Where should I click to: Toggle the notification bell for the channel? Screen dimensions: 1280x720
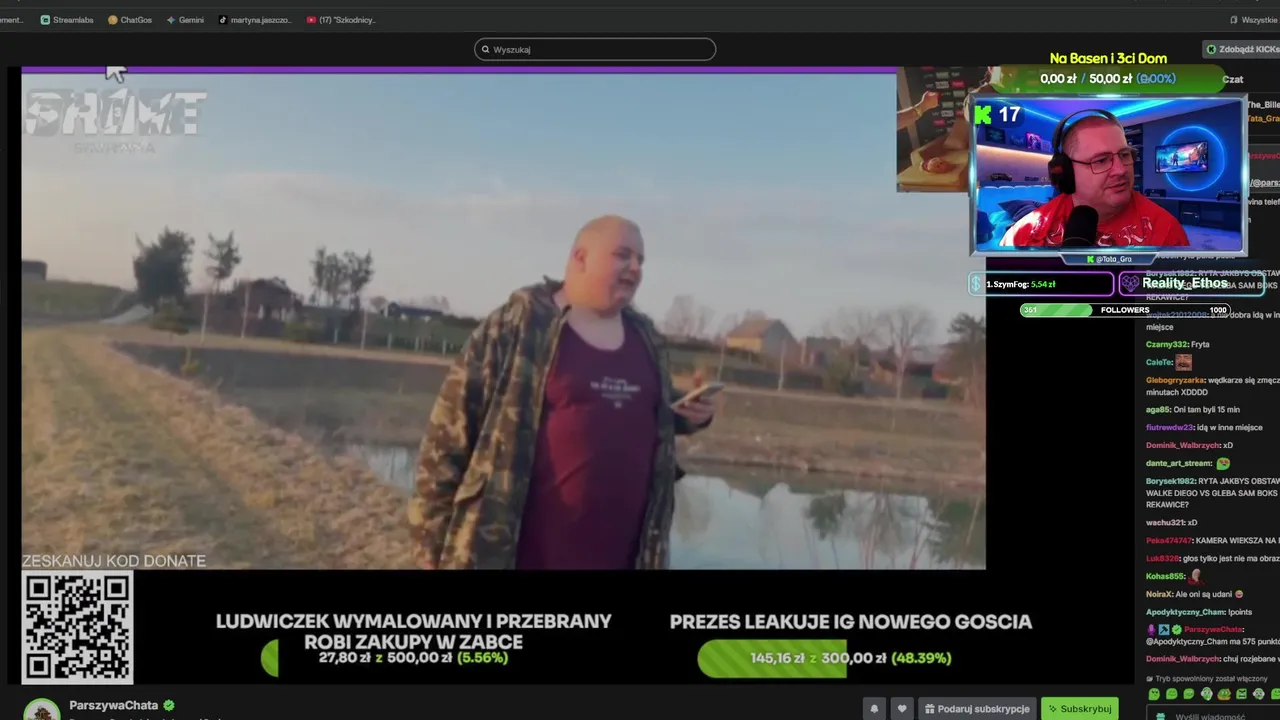tap(874, 709)
